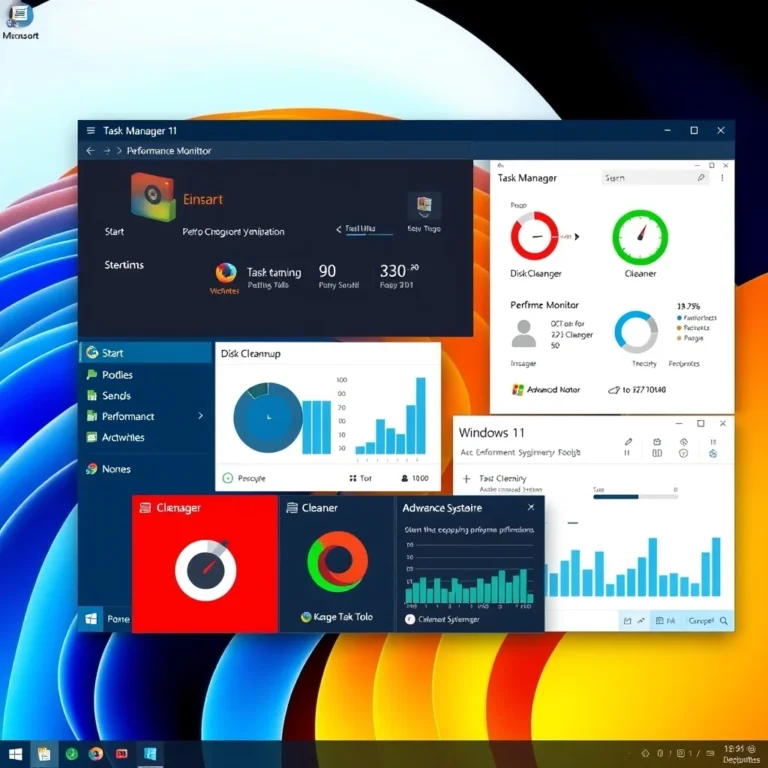Click the Kage Tak Tolo button
The image size is (768, 768).
(336, 617)
